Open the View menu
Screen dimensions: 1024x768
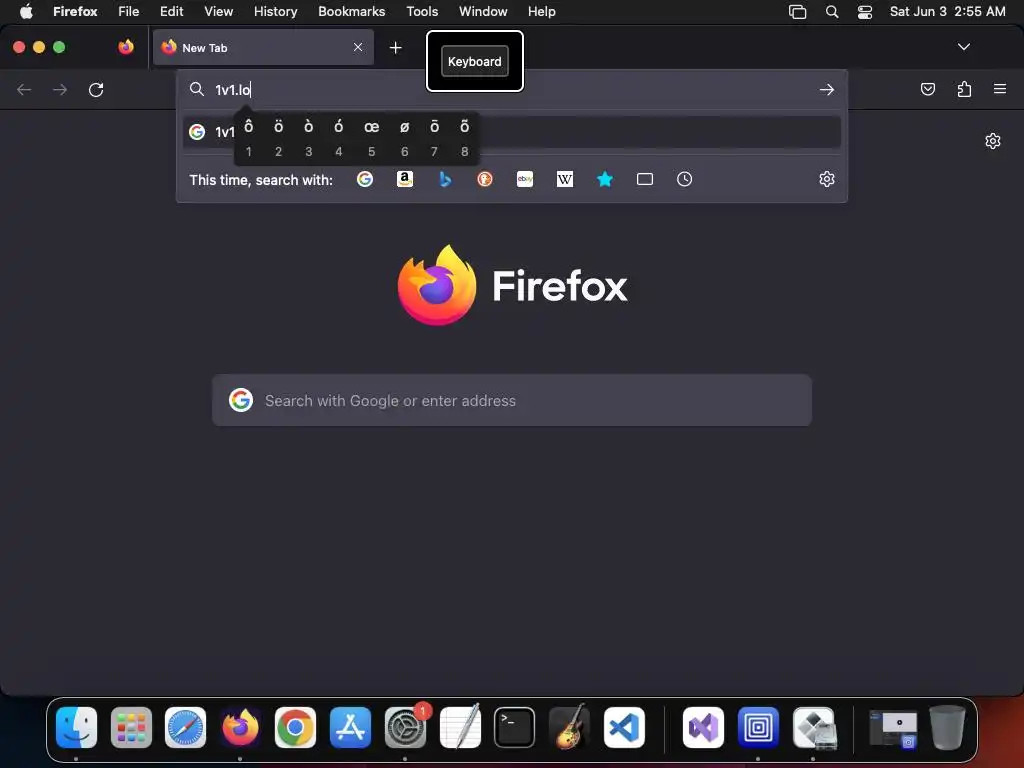(x=218, y=11)
